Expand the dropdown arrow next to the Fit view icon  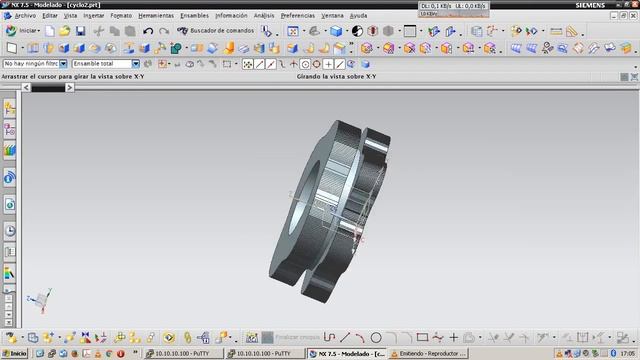pyautogui.click(x=304, y=31)
